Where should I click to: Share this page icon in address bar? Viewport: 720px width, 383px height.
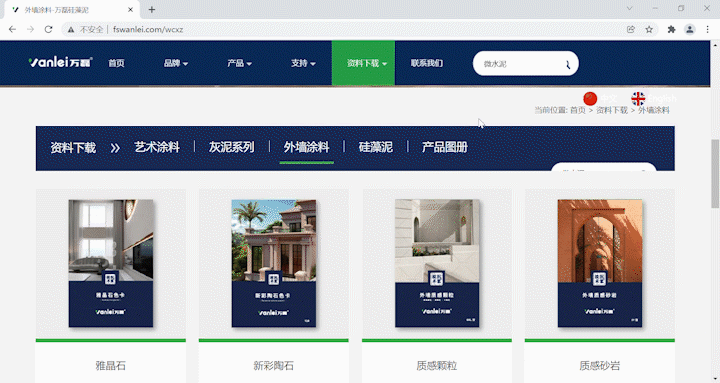click(631, 29)
